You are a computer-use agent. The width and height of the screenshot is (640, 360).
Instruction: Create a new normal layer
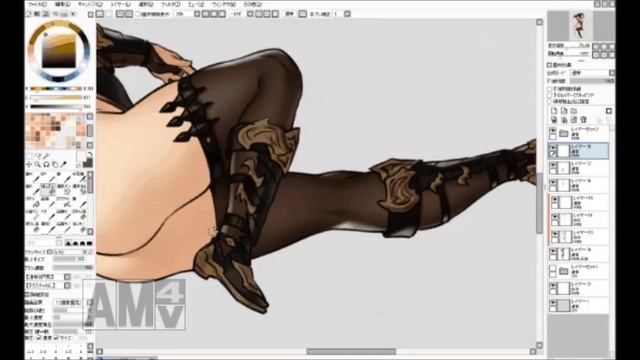(554, 111)
